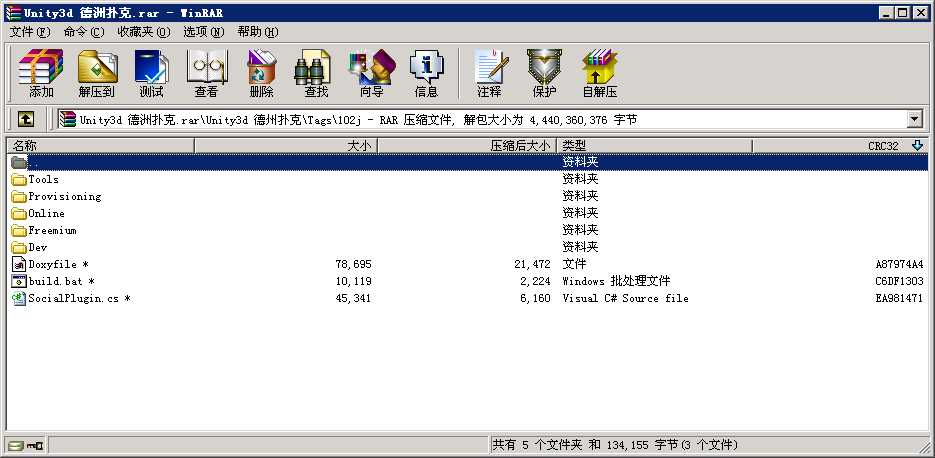Click the 添加 (Add) toolbar icon

pyautogui.click(x=41, y=73)
